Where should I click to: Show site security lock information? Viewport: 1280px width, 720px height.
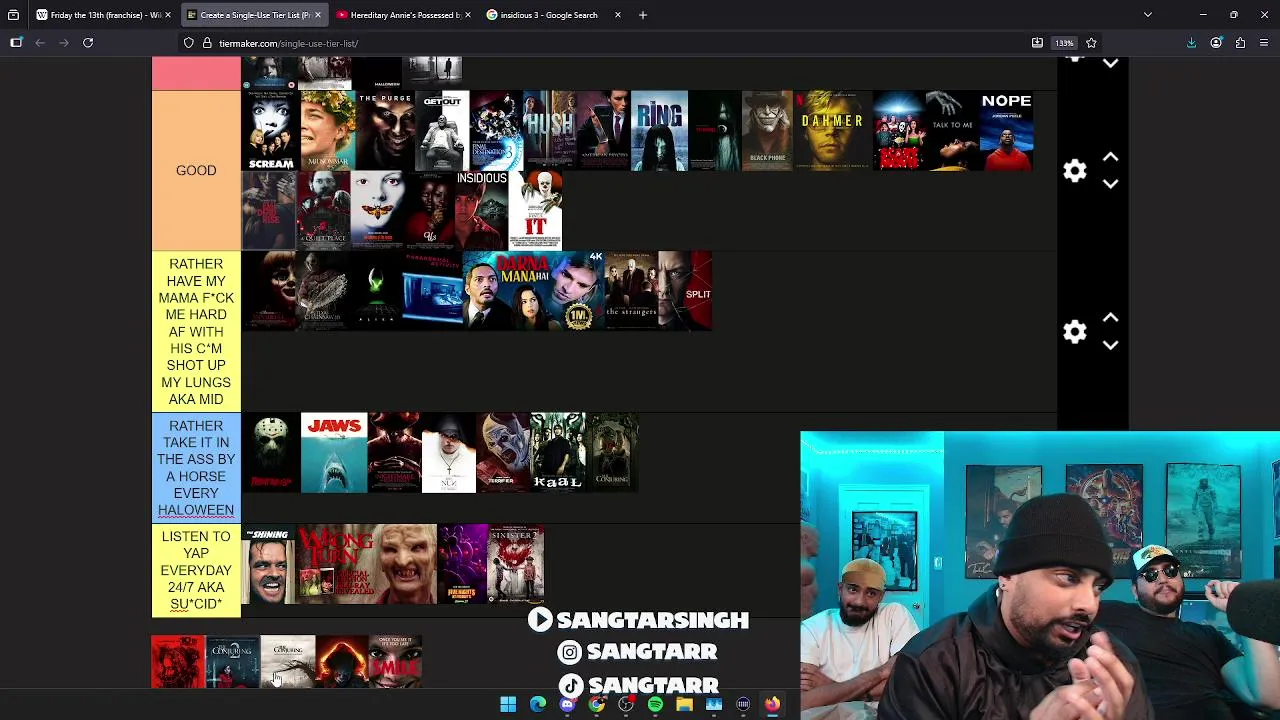207,43
